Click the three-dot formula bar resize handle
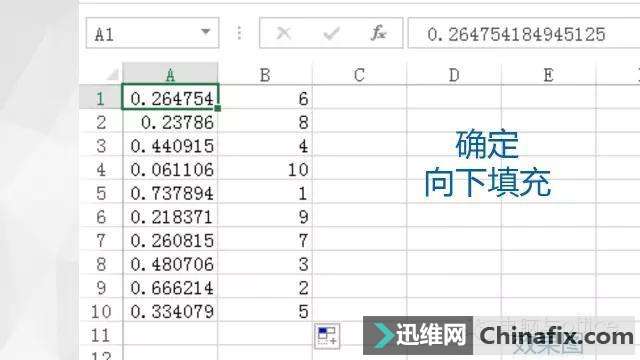The height and width of the screenshot is (360, 640). 239,33
